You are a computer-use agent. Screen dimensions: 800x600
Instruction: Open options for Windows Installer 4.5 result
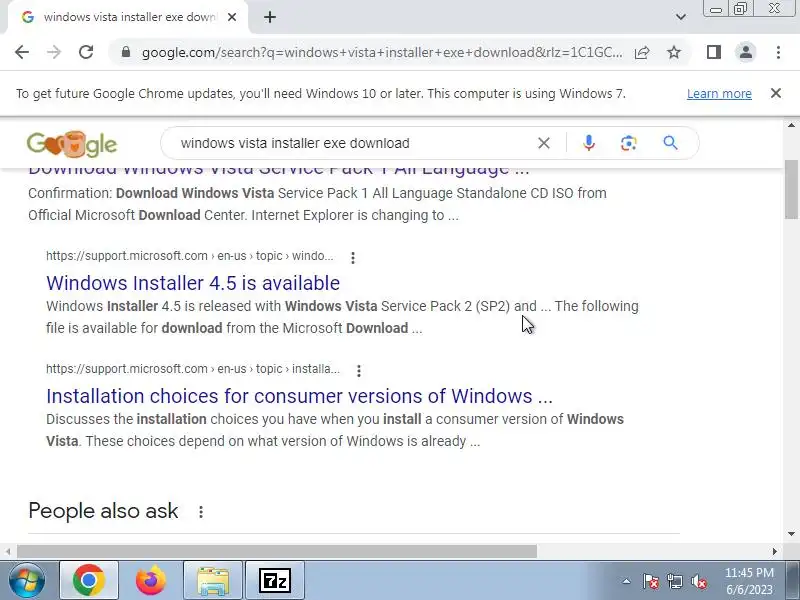[x=353, y=258]
